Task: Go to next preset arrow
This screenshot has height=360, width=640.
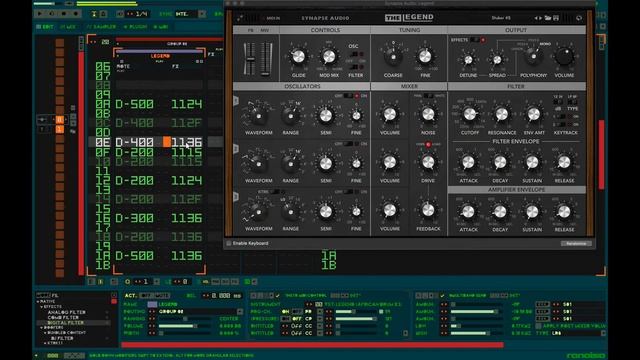Action: [541, 18]
